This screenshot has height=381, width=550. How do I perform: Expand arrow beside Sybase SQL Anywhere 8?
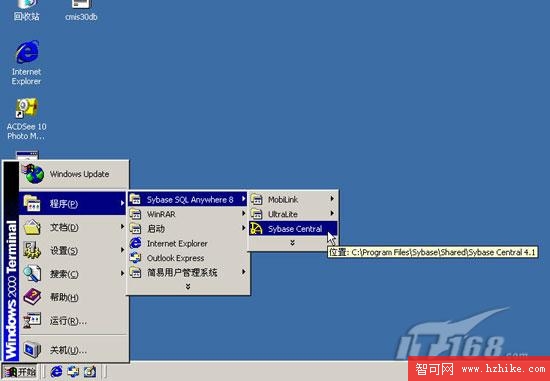coord(243,199)
